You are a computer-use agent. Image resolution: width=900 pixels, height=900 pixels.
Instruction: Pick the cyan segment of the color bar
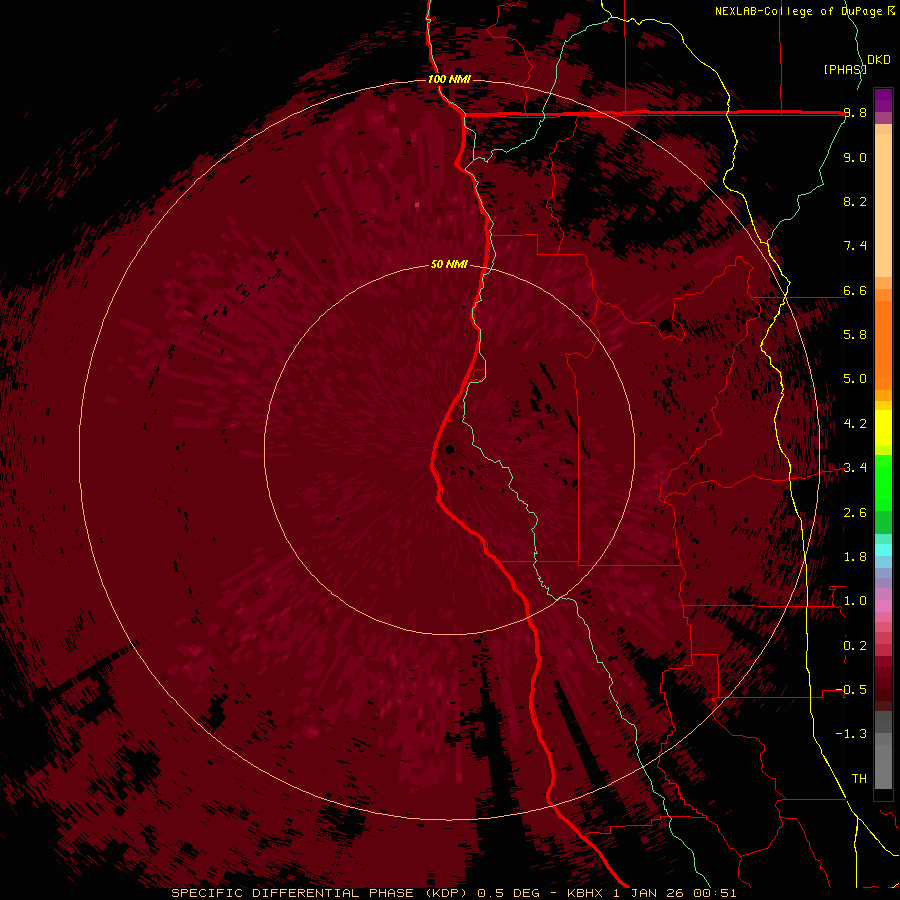point(883,550)
